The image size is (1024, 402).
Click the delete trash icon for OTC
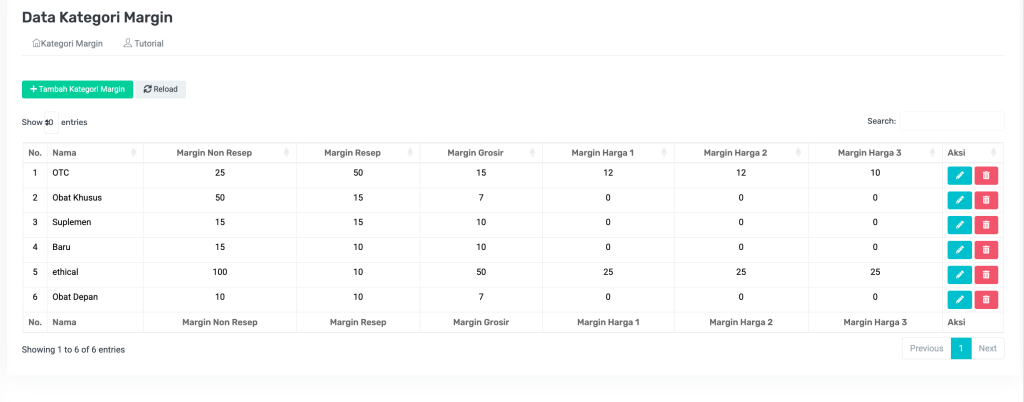tap(986, 175)
